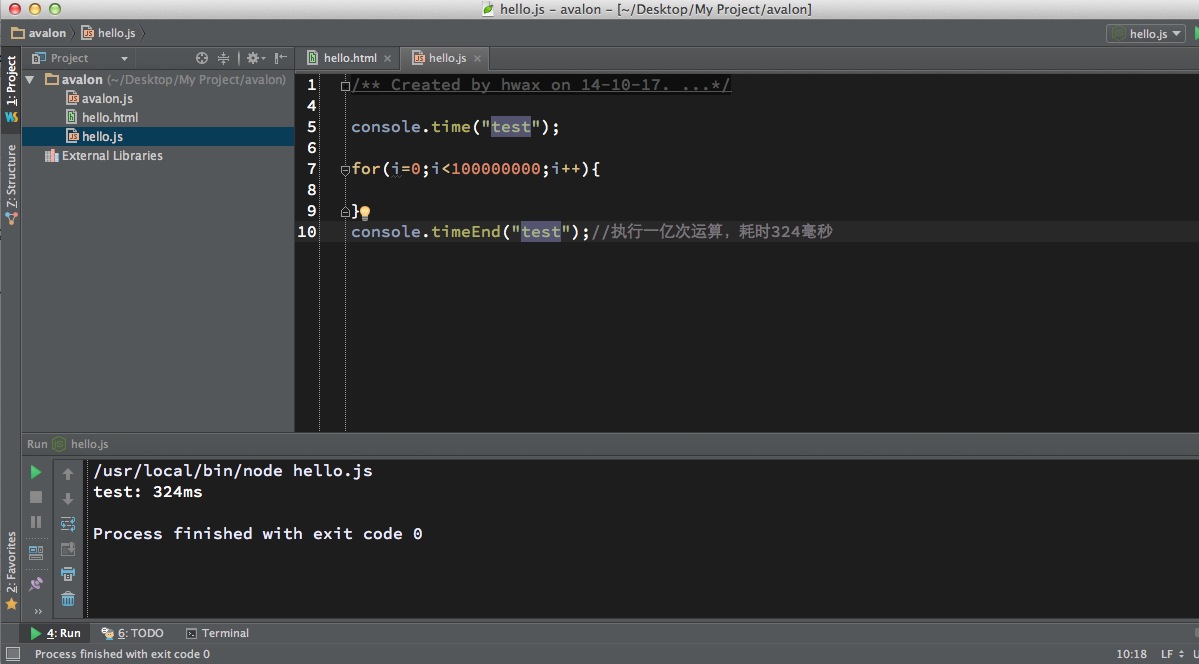
Task: Rerun hello.js using the green run icon
Action: point(35,472)
